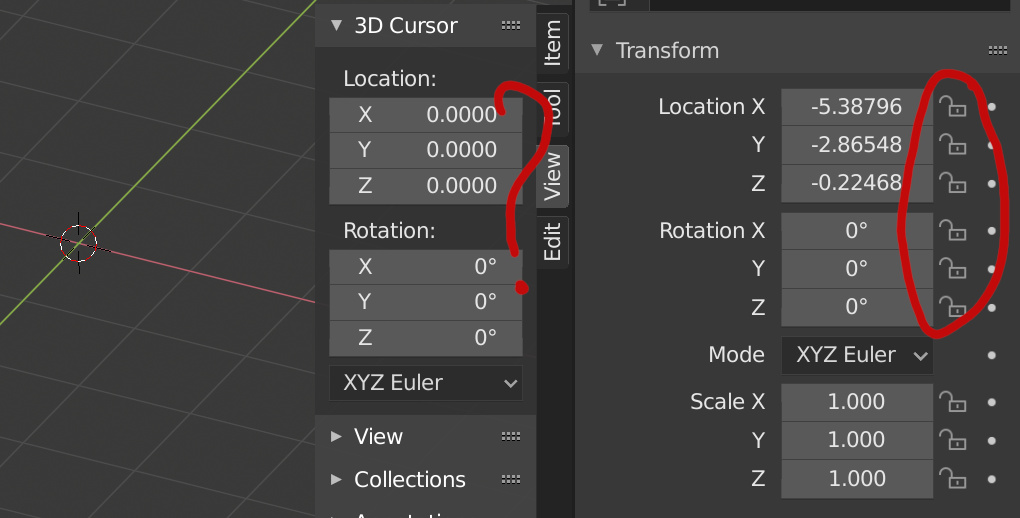Animate Rotation Y property dot
The image size is (1020, 518).
click(x=991, y=269)
